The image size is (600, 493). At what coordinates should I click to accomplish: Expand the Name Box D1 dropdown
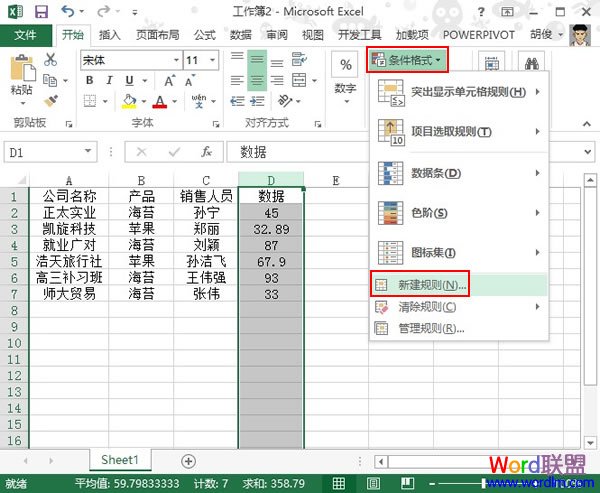88,151
